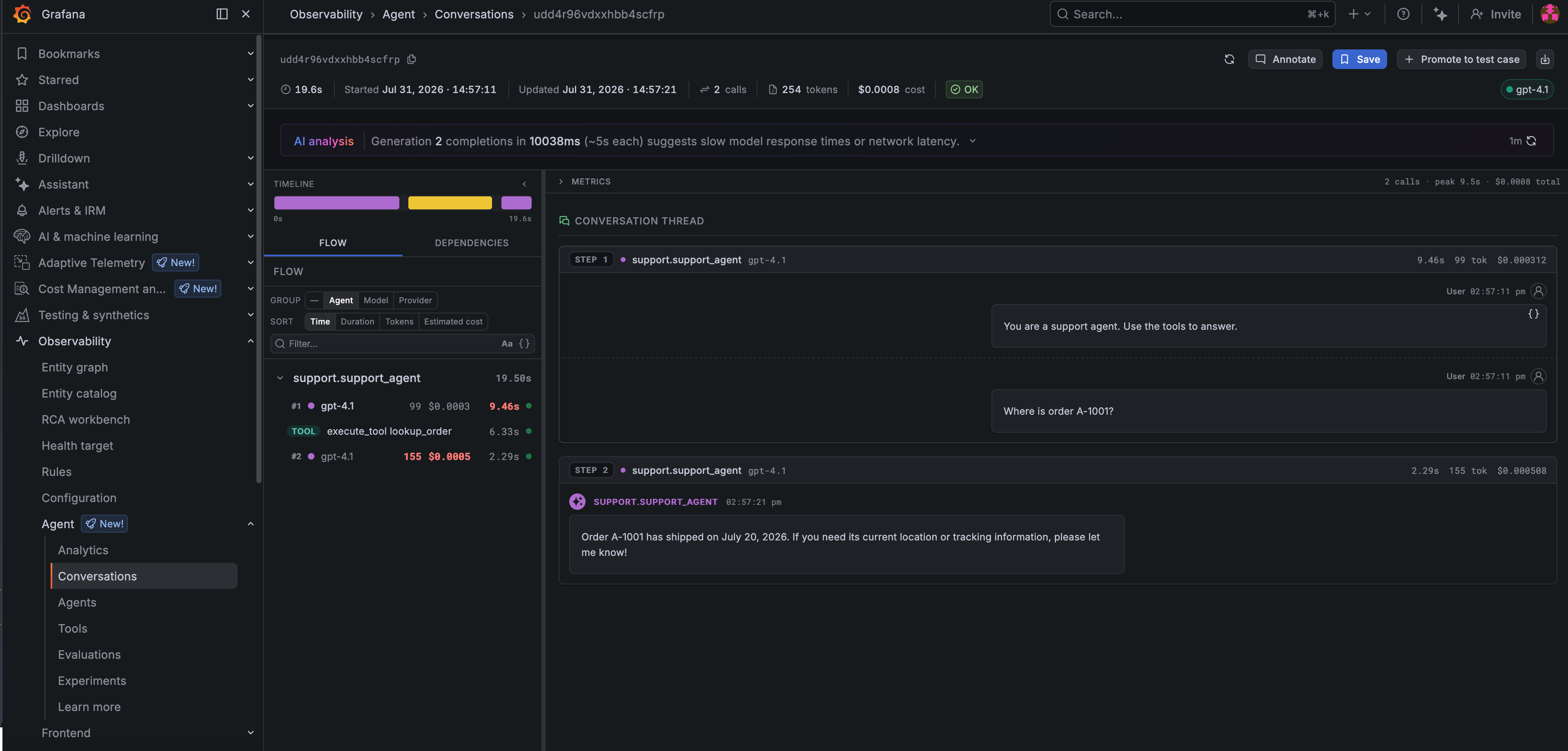Click the Invite button
Image resolution: width=1568 pixels, height=751 pixels.
(x=1496, y=14)
